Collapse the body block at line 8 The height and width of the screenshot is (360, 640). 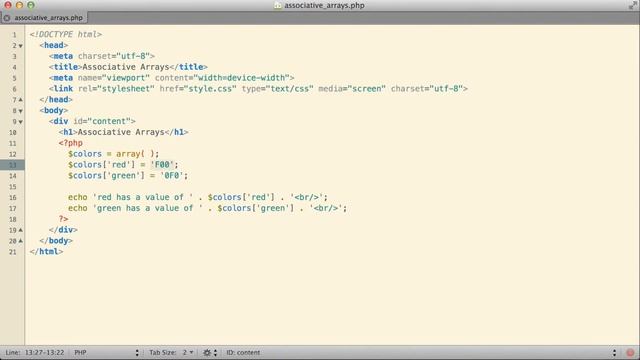click(20, 111)
